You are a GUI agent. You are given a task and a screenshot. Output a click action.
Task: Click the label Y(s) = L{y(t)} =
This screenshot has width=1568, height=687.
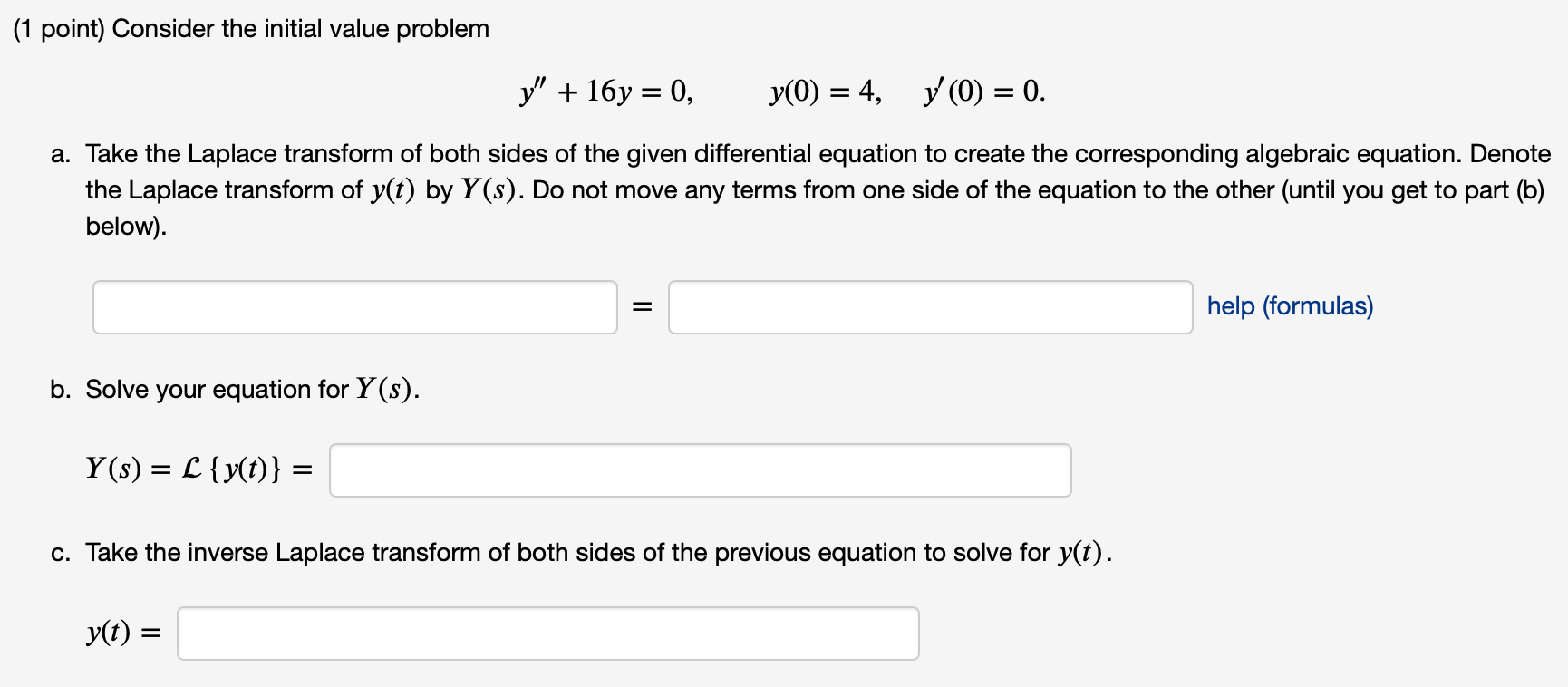coord(198,469)
